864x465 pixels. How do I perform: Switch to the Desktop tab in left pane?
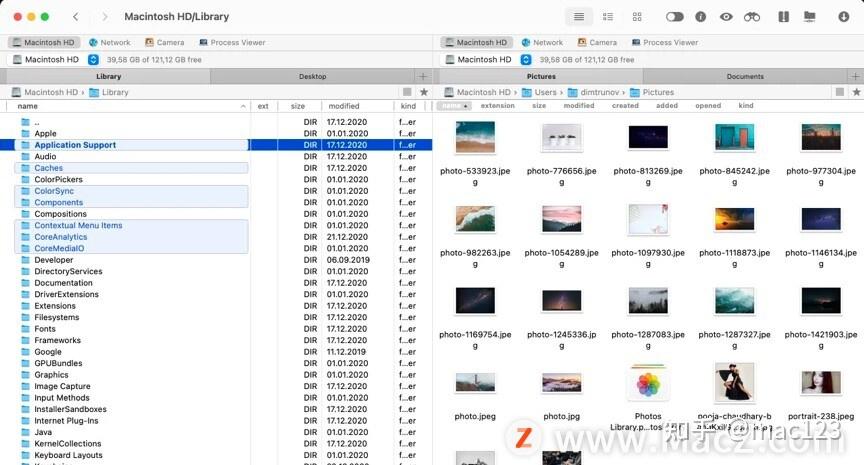click(x=312, y=77)
